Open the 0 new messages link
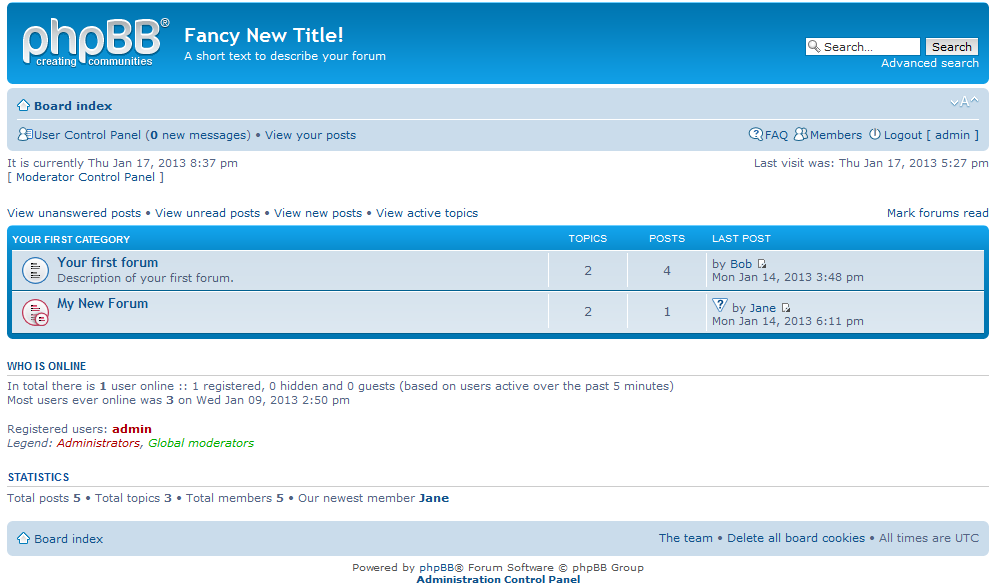Viewport: 991px width, 586px height. [x=198, y=135]
